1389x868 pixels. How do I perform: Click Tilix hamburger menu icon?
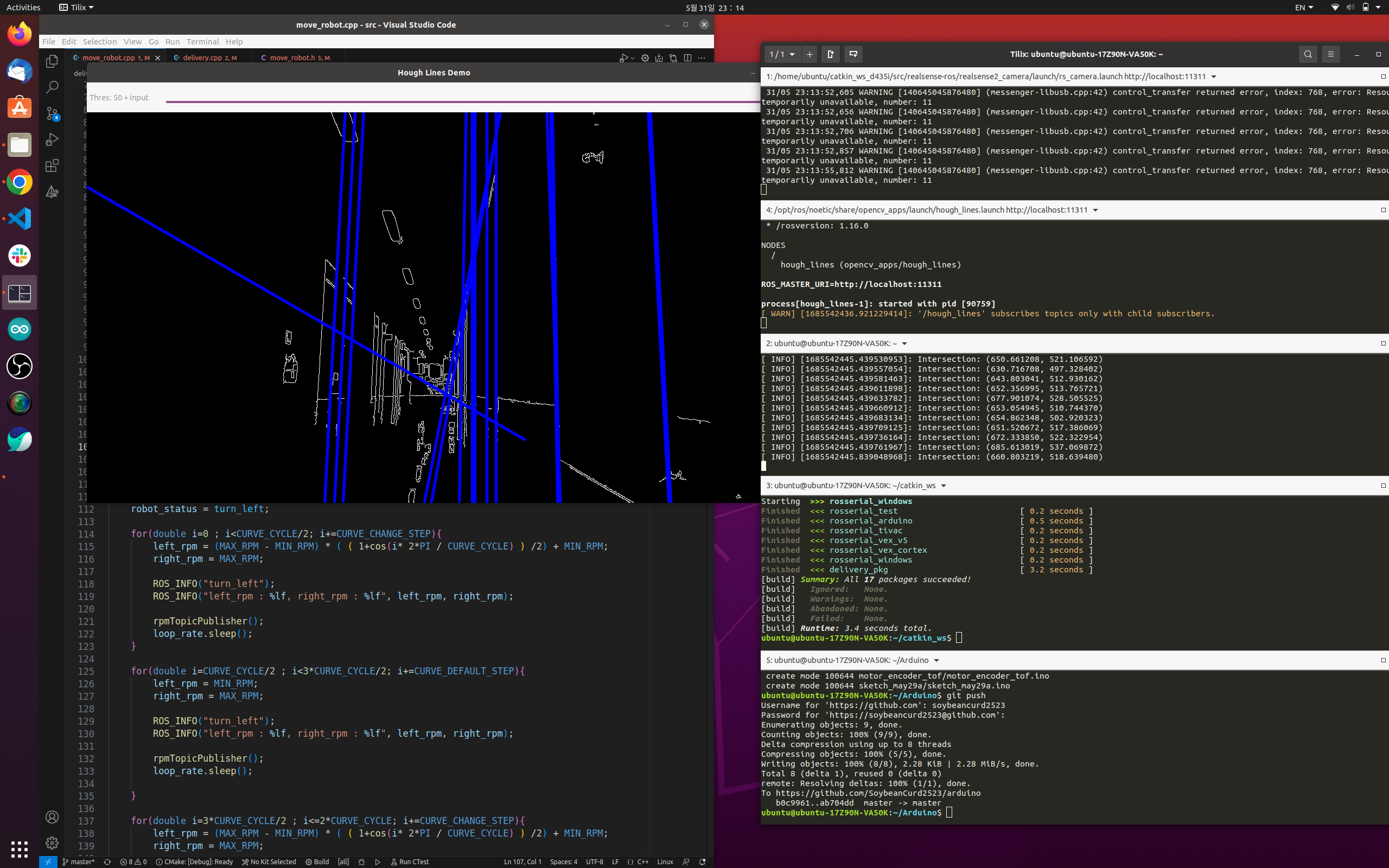[x=1330, y=54]
